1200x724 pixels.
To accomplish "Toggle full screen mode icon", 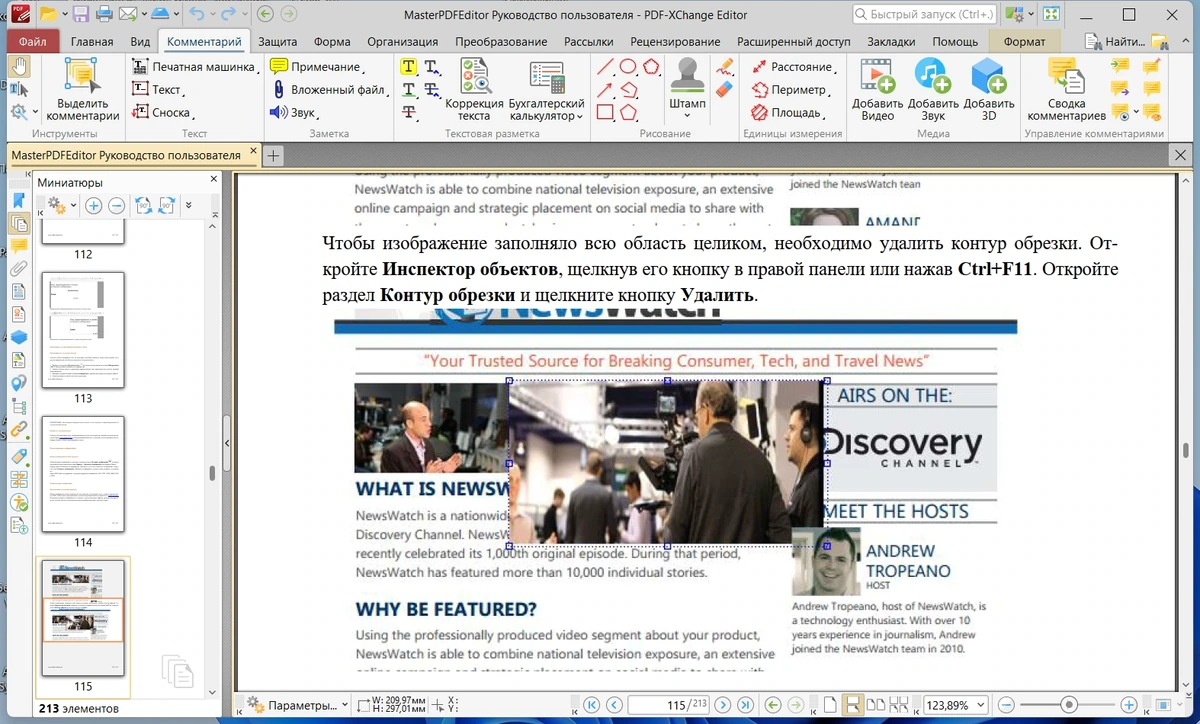I will 1050,14.
